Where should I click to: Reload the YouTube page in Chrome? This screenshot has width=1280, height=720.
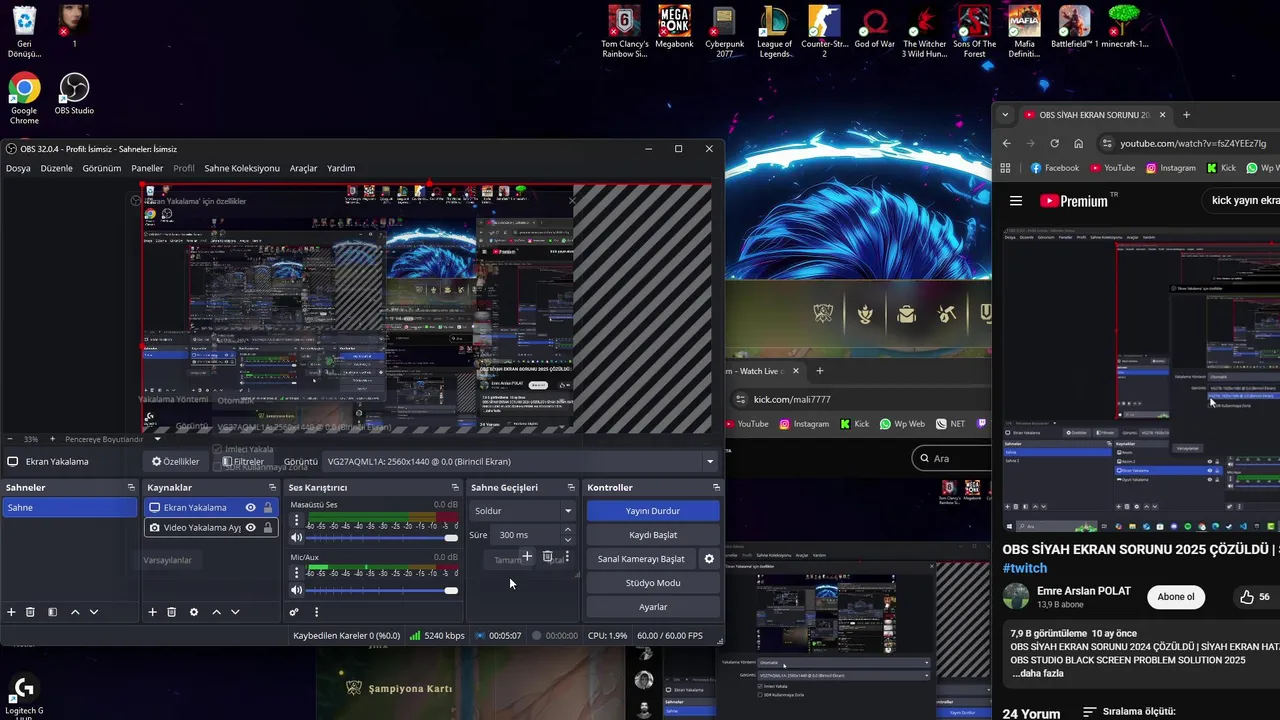[x=1054, y=143]
